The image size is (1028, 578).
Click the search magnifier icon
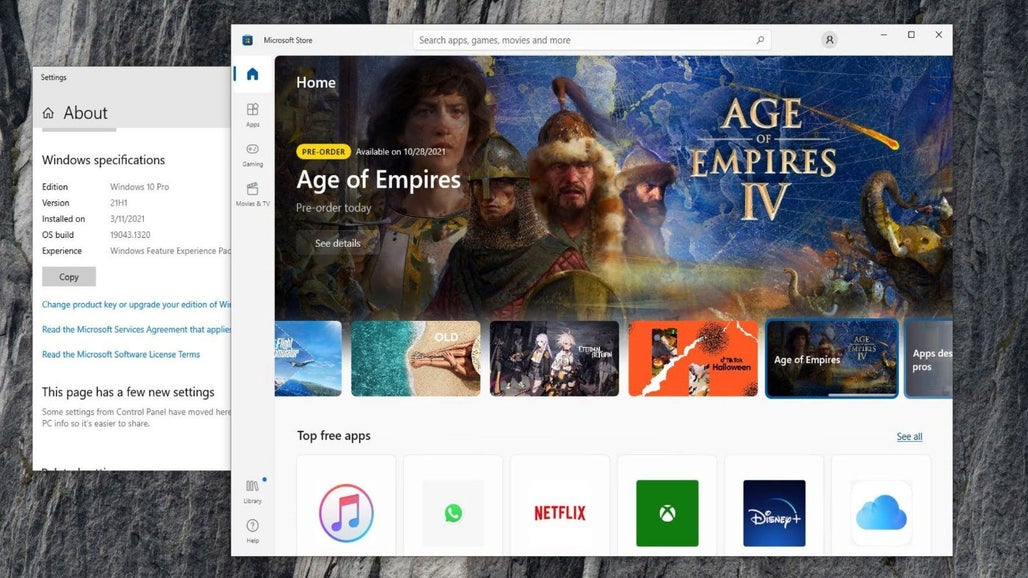[760, 40]
